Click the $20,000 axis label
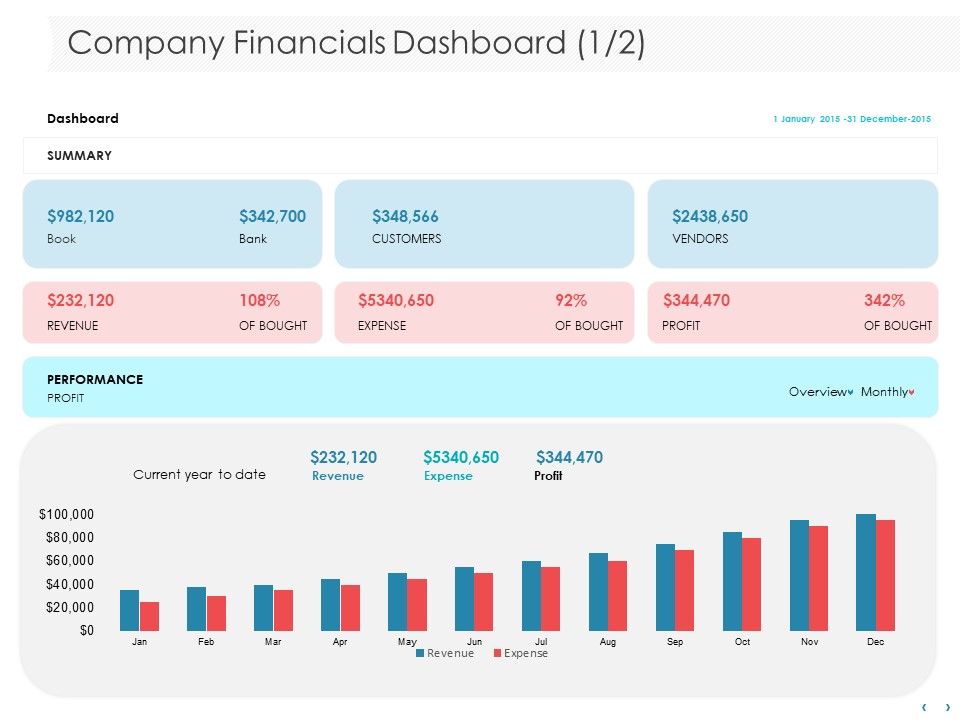 point(70,607)
